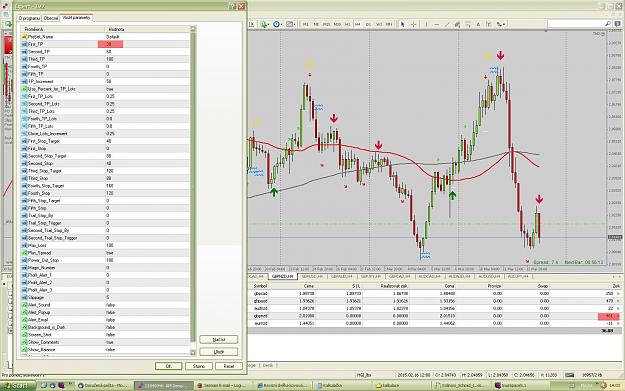This screenshot has width=625, height=391.
Task: Click the Use_Percent_for_TP_Lots true value
Action: (110, 89)
